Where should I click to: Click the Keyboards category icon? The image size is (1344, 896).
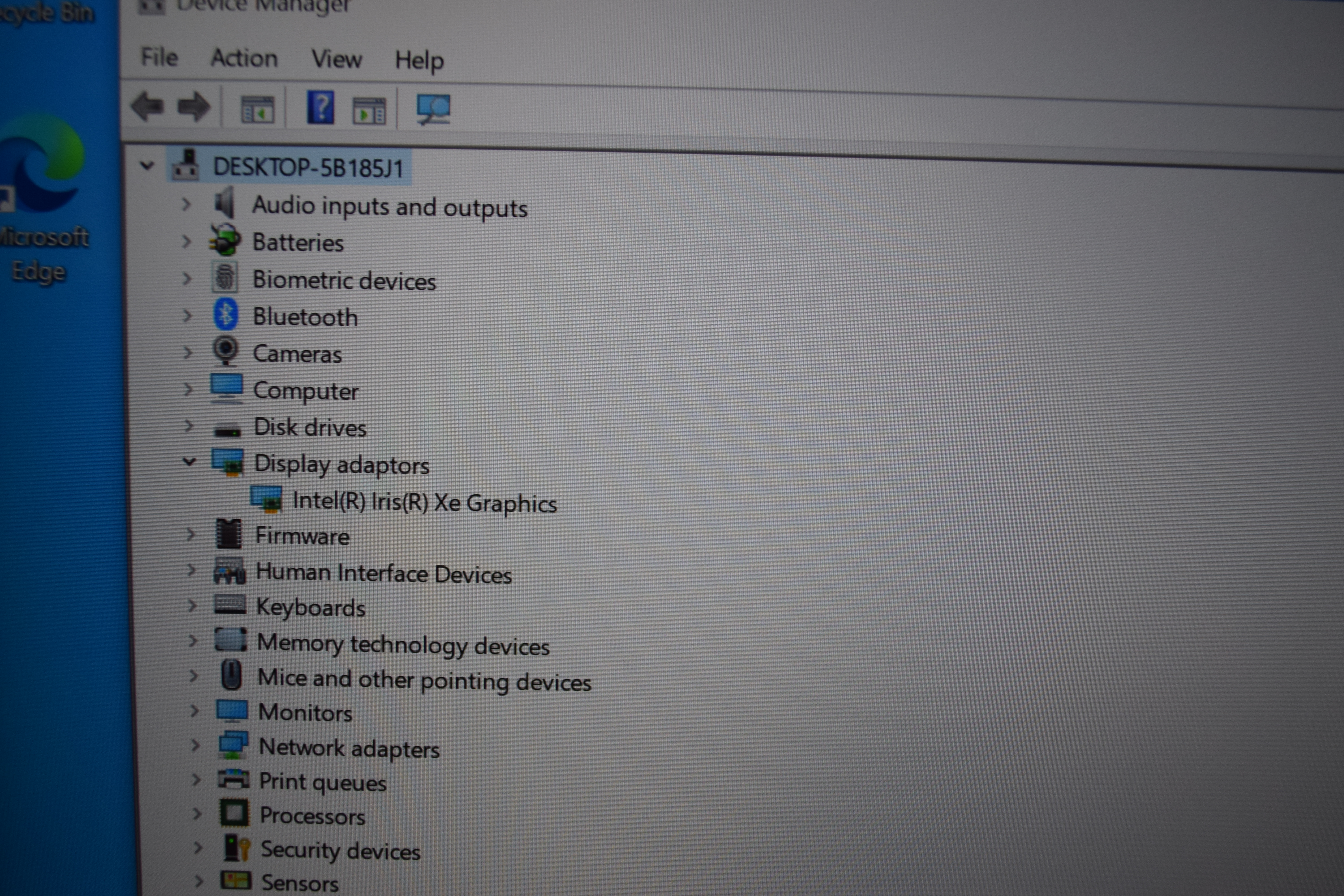230,605
